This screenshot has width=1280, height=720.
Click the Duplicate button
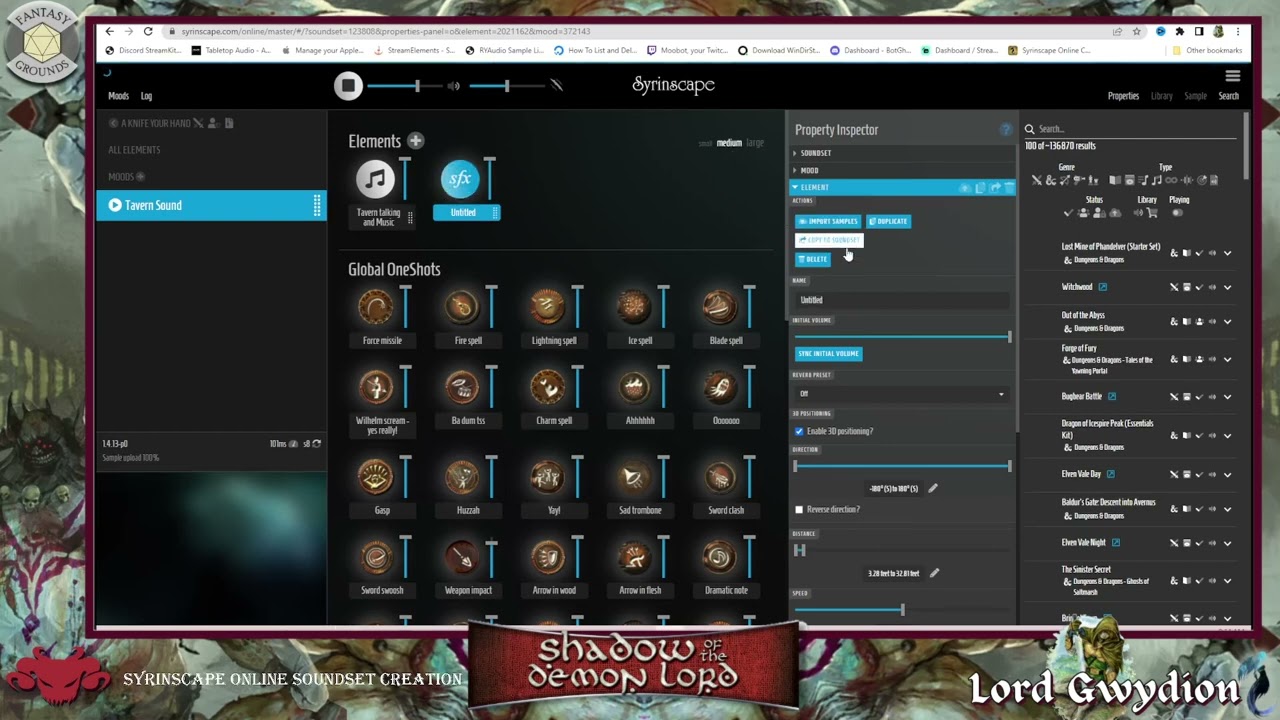tap(888, 221)
